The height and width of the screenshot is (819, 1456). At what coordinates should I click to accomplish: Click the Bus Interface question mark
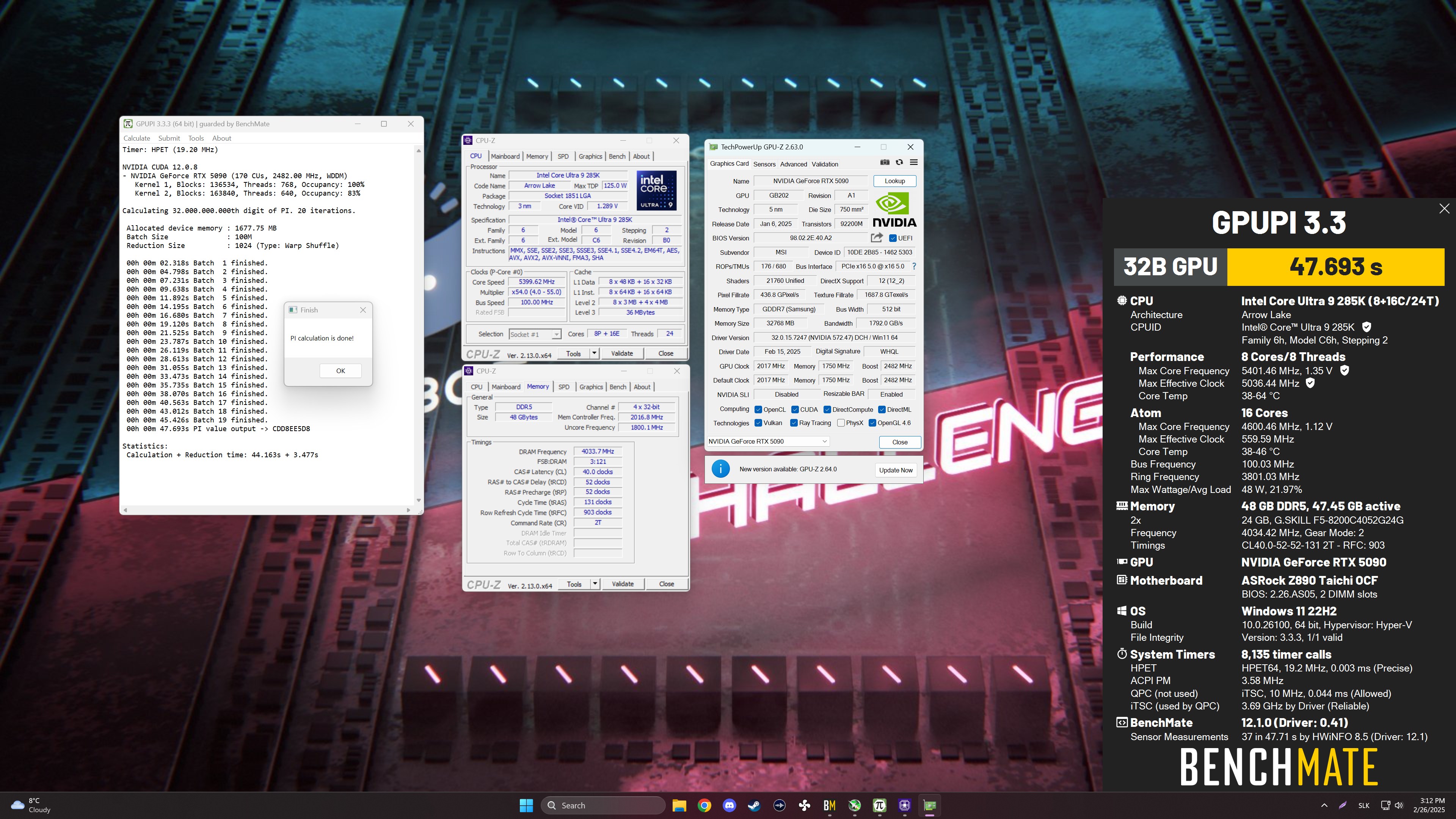914,266
